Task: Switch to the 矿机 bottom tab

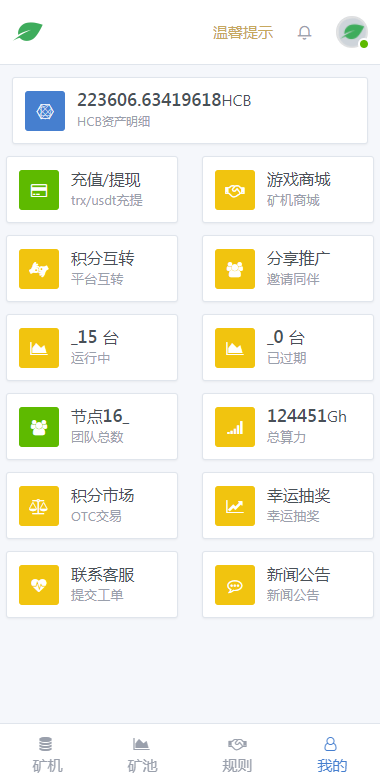Action: pos(48,754)
